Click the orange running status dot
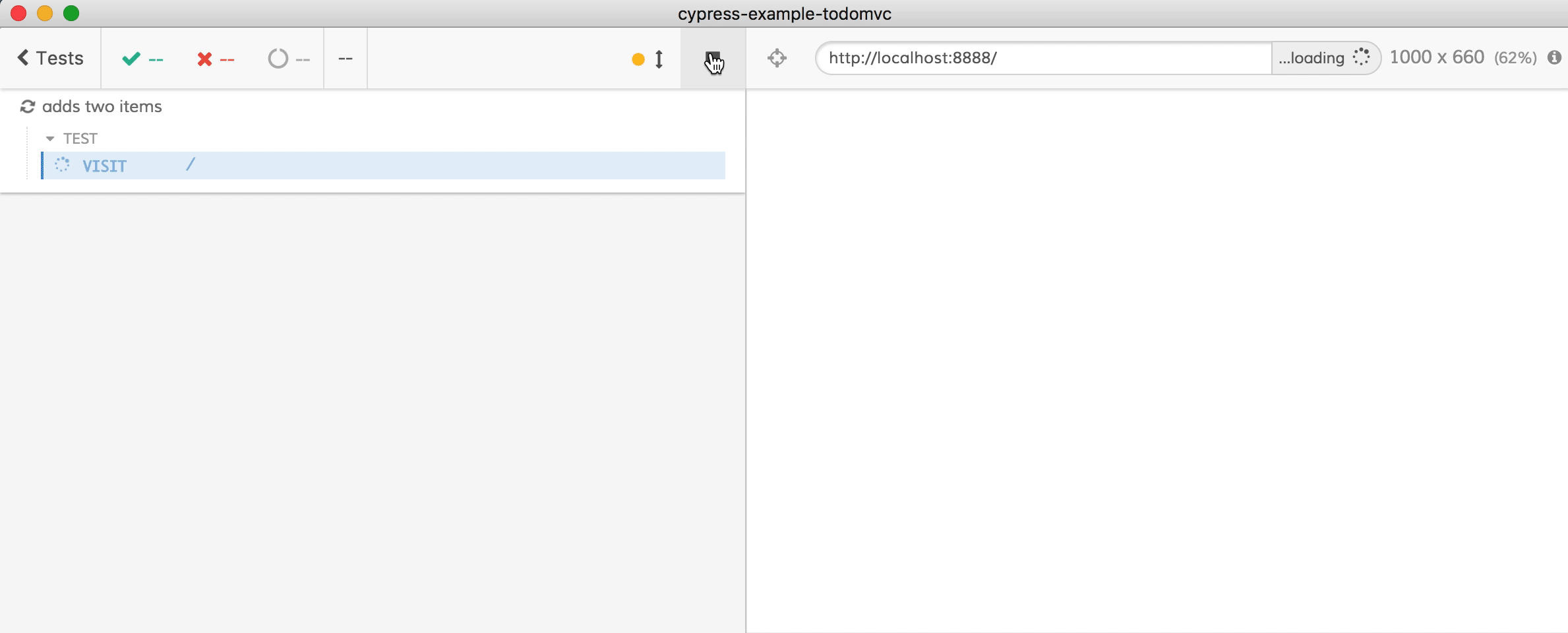The width and height of the screenshot is (1568, 633). (638, 59)
